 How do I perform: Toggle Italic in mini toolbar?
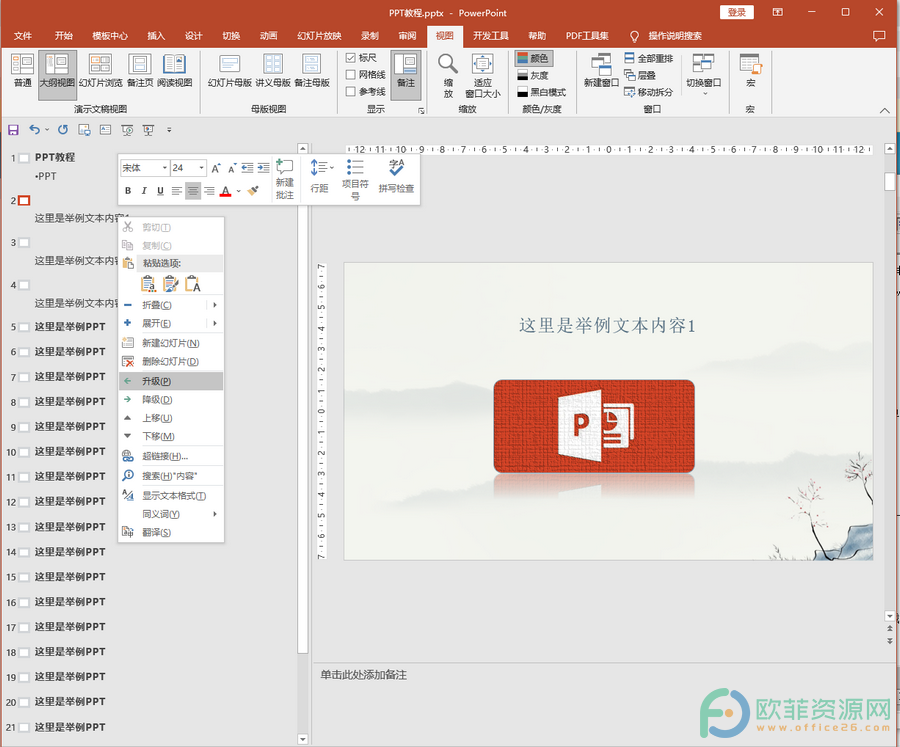pos(144,191)
